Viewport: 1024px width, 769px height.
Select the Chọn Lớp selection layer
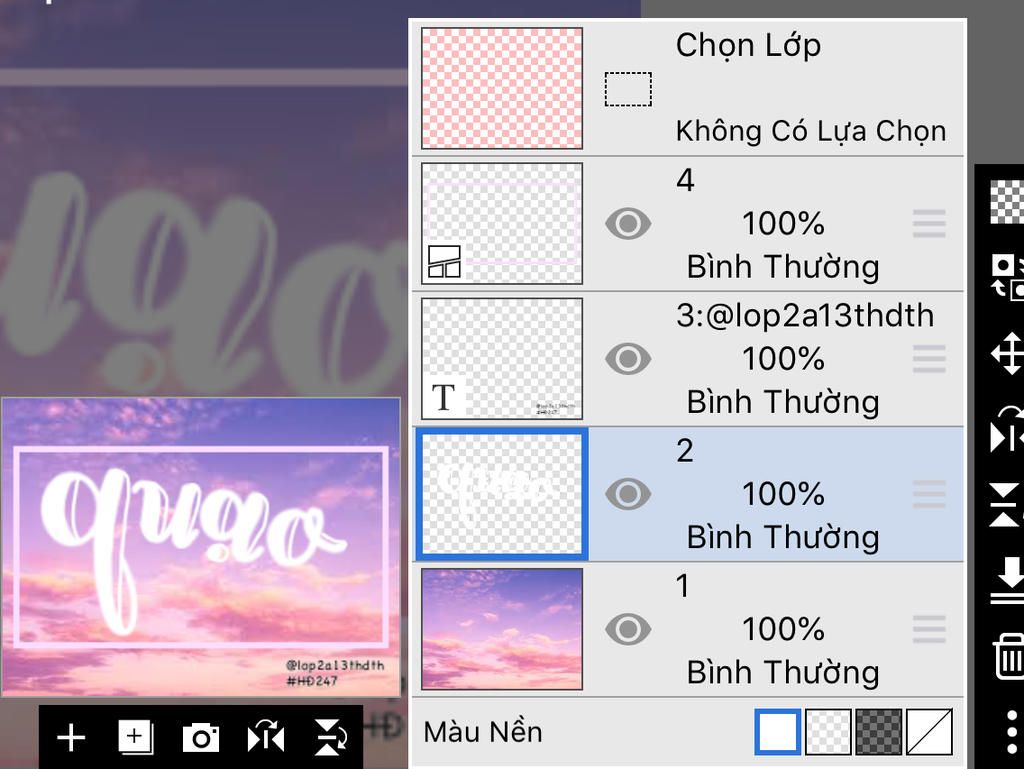click(x=688, y=88)
